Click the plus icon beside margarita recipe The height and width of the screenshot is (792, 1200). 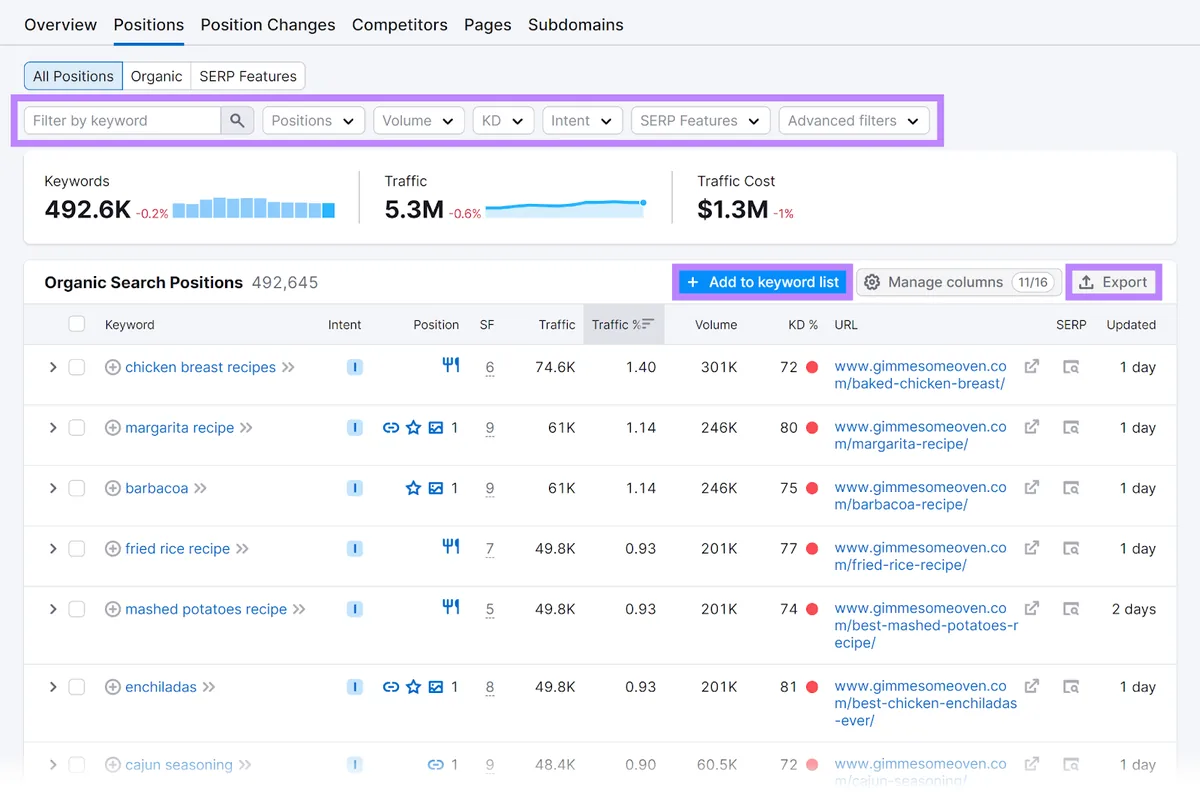point(113,428)
